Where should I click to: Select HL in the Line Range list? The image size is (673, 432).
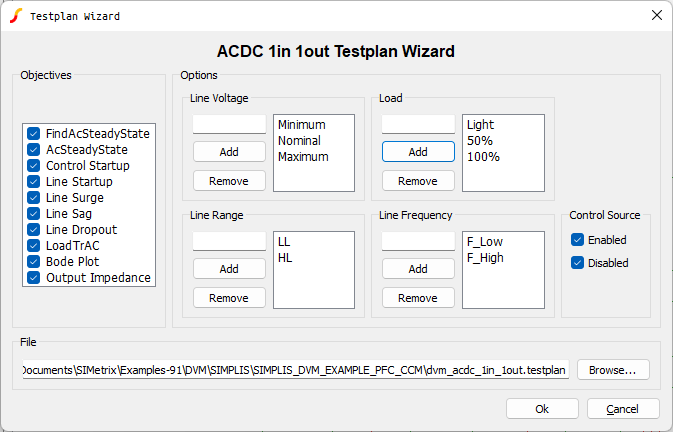pos(285,258)
